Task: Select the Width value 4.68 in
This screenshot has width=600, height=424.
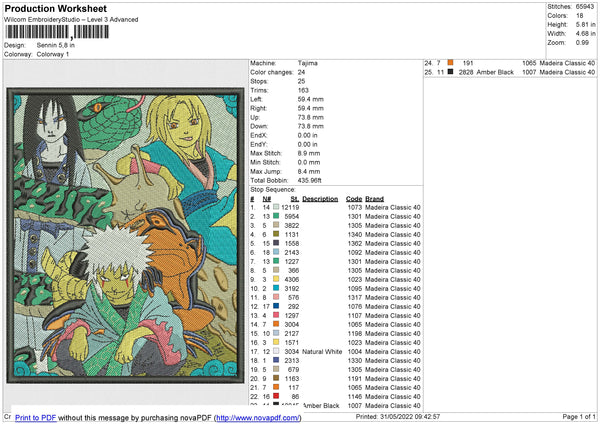Action: click(x=585, y=34)
